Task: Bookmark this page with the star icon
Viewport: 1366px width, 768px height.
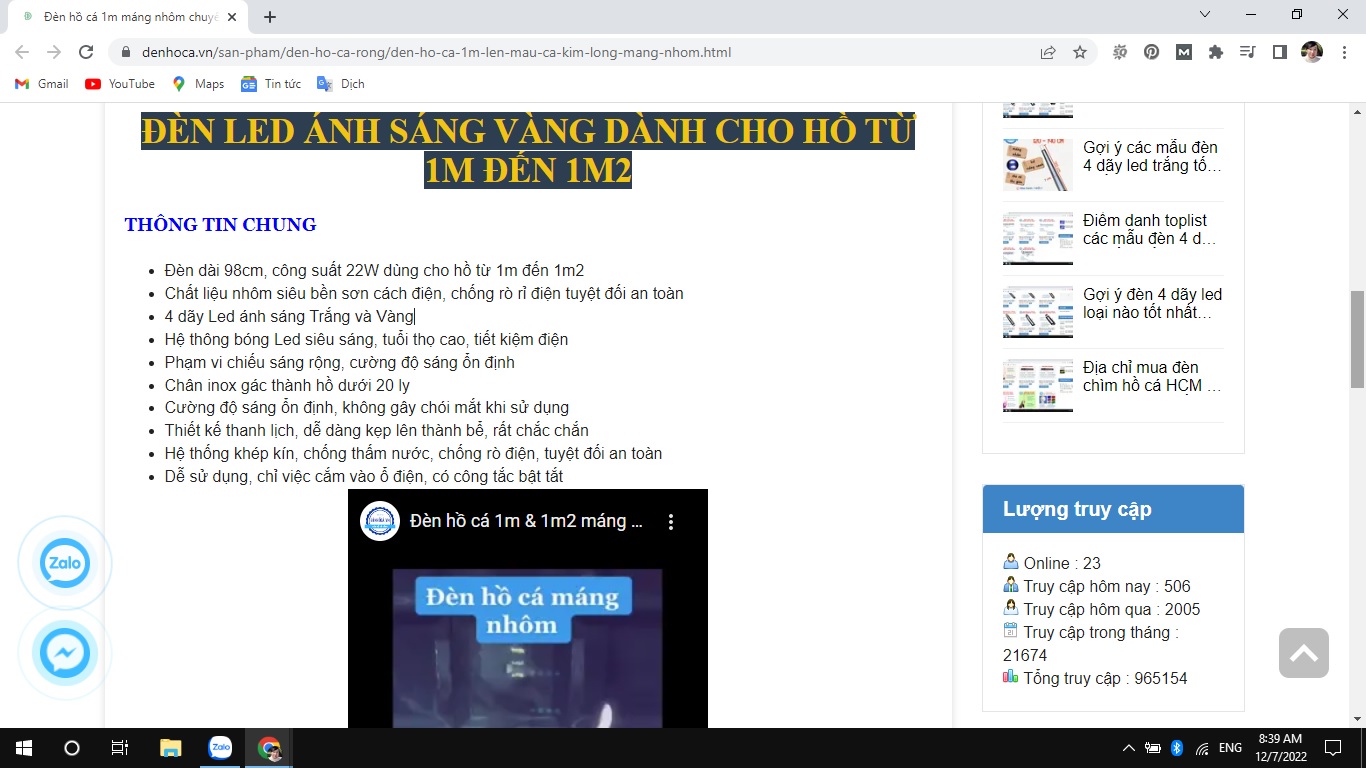Action: click(x=1080, y=52)
